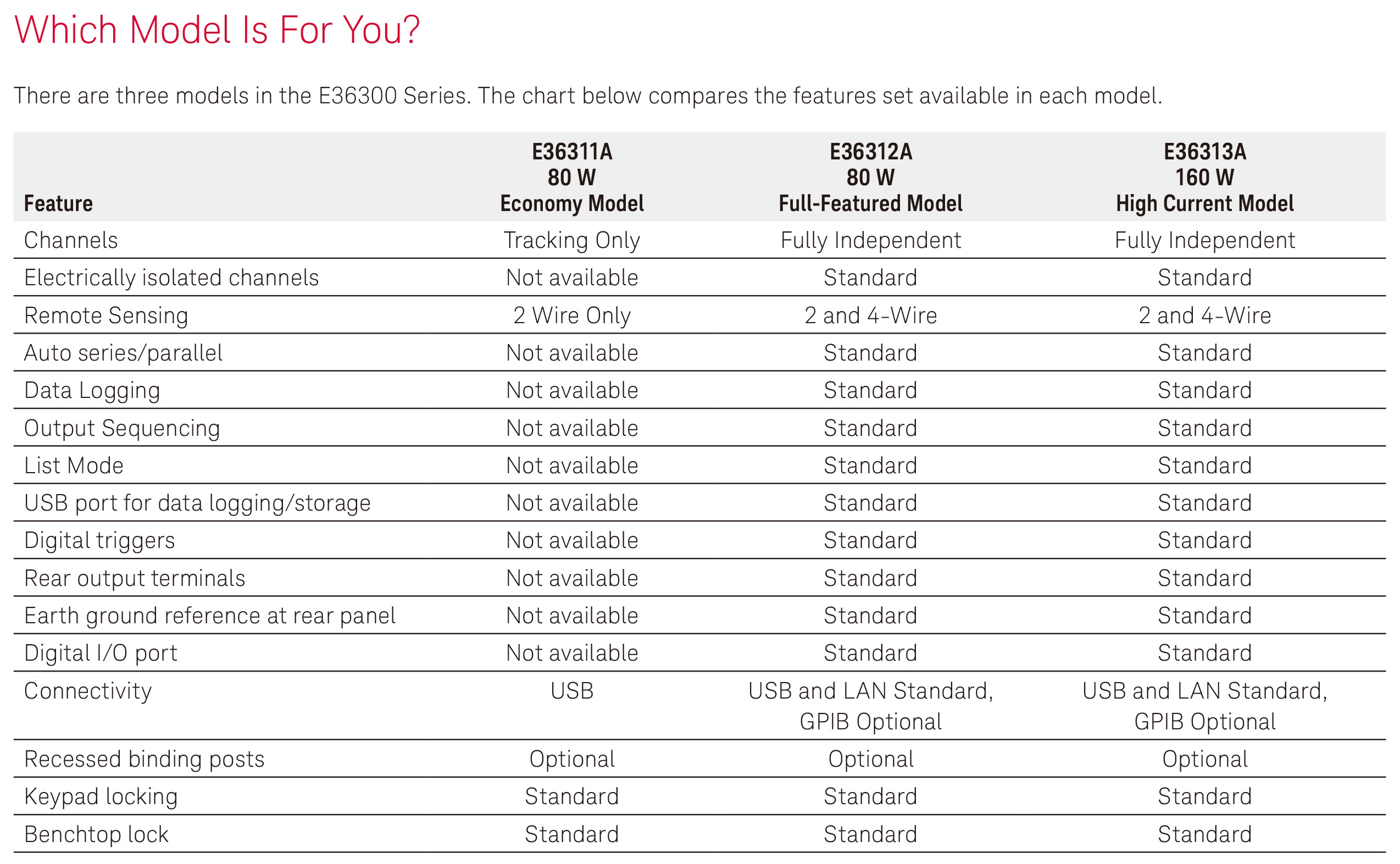This screenshot has width=1400, height=864.
Task: Select the E36311A Economy Model column header
Action: coord(572,178)
